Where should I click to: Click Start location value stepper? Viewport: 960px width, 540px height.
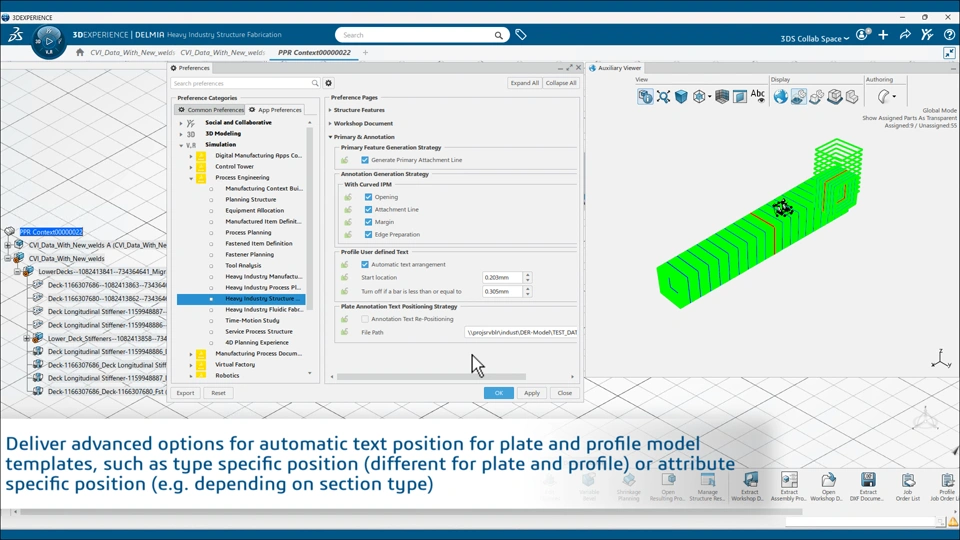click(x=528, y=277)
